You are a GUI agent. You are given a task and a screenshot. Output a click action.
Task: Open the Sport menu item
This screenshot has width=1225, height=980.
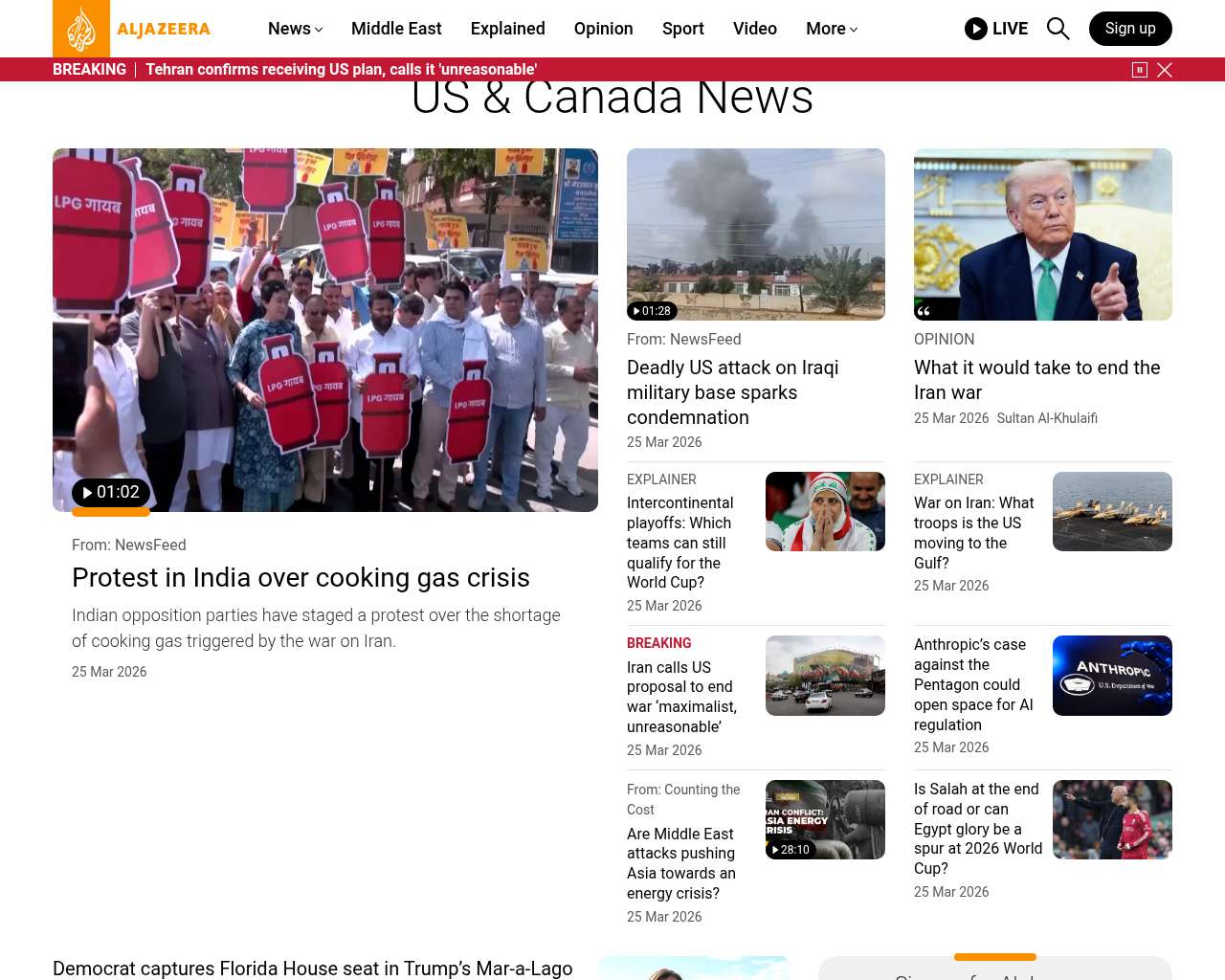click(682, 29)
